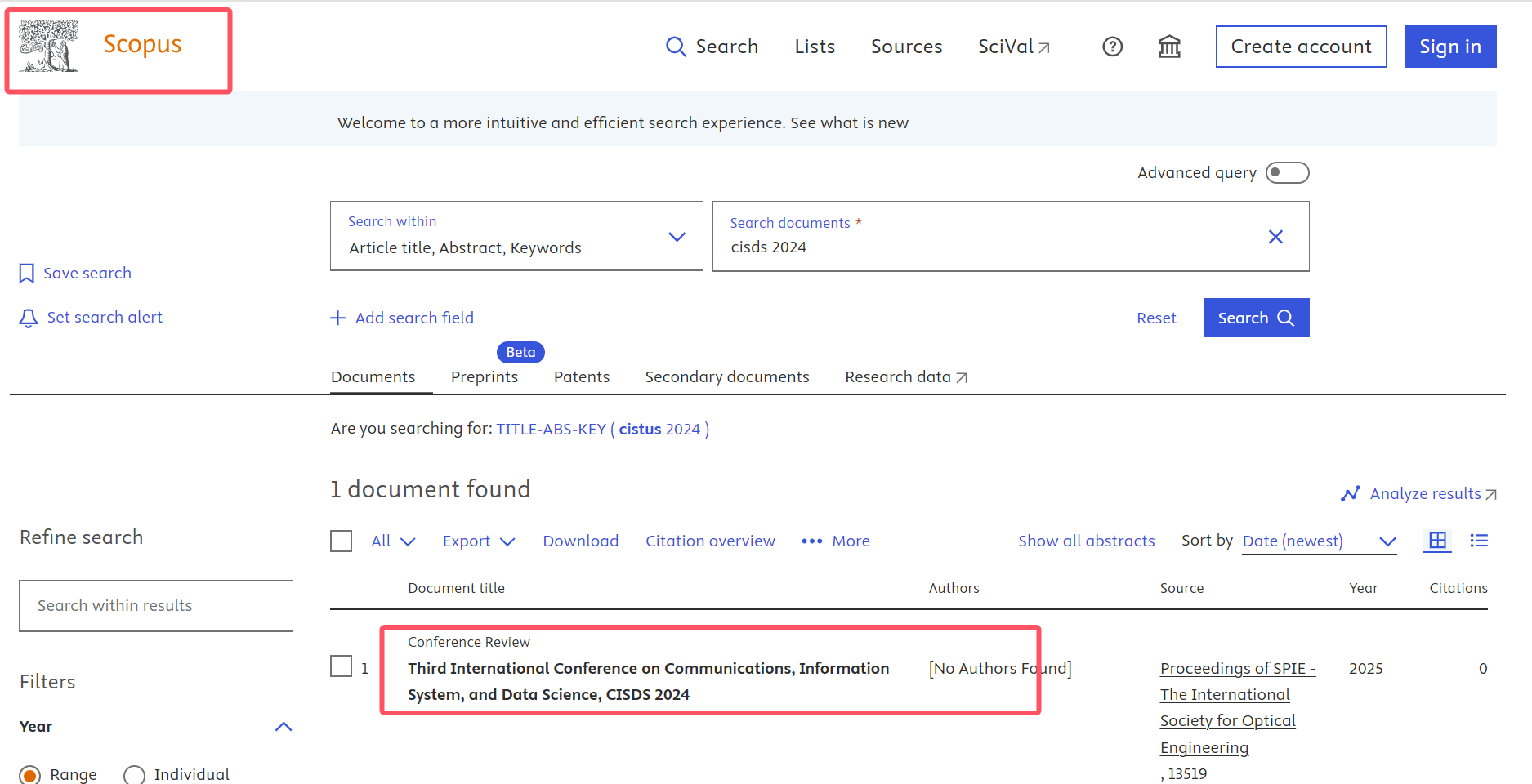The image size is (1532, 784).
Task: Check the select all documents checkbox
Action: click(x=342, y=541)
